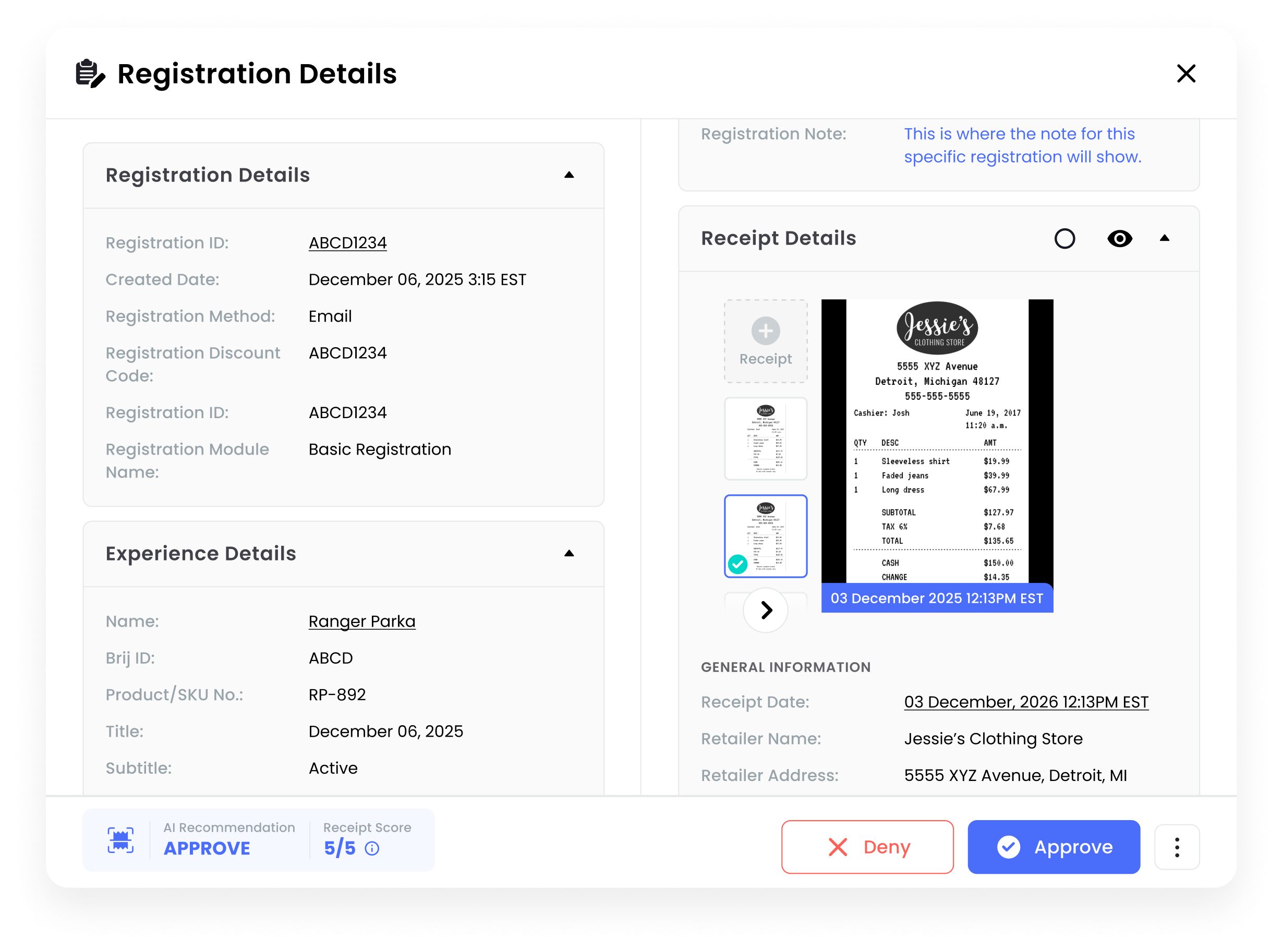The image size is (1283, 952).
Task: Select the first unselected receipt thumbnail
Action: click(x=766, y=438)
